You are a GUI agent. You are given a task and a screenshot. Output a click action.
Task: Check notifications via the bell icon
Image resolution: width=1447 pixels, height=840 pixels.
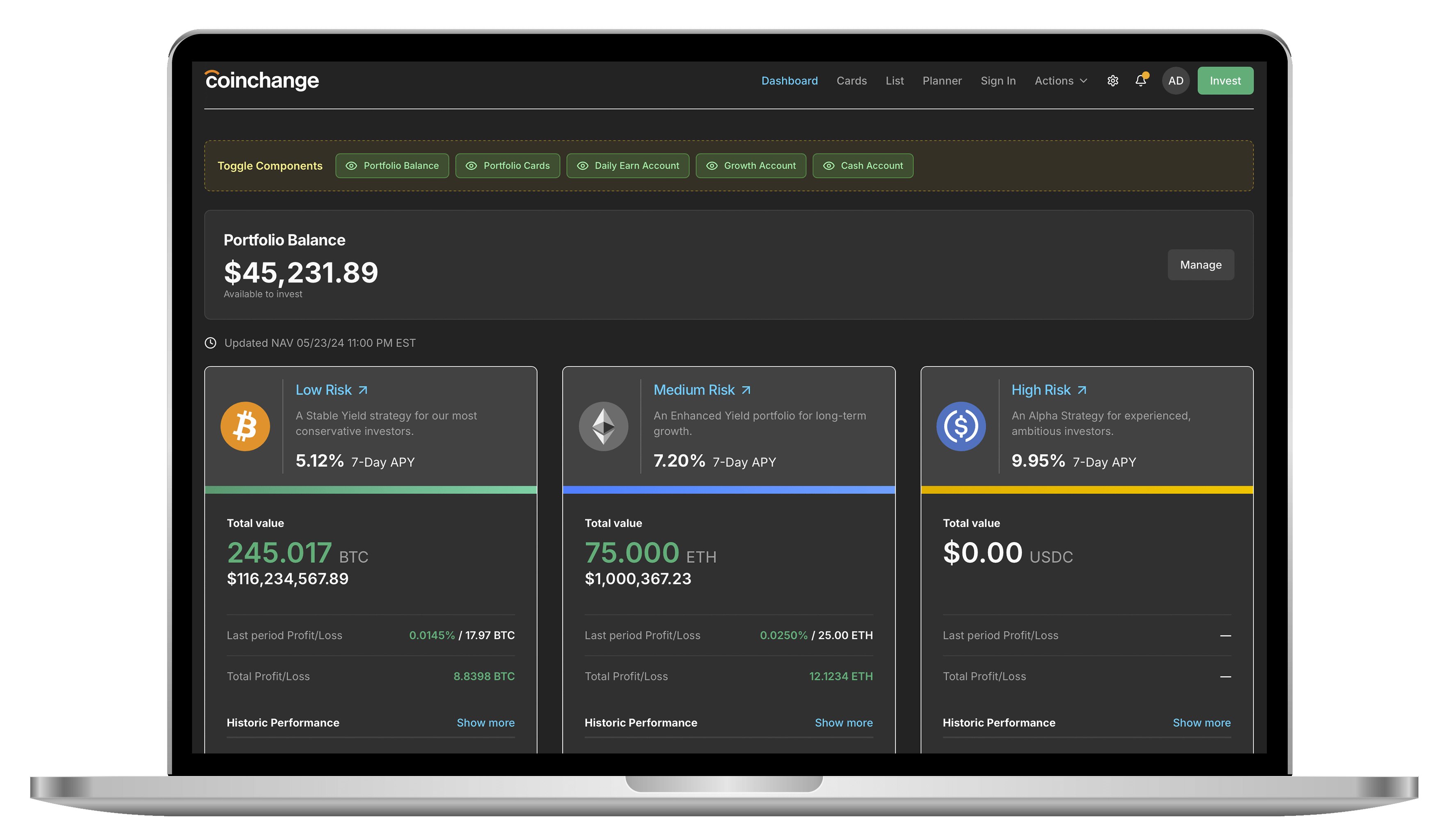[x=1140, y=80]
